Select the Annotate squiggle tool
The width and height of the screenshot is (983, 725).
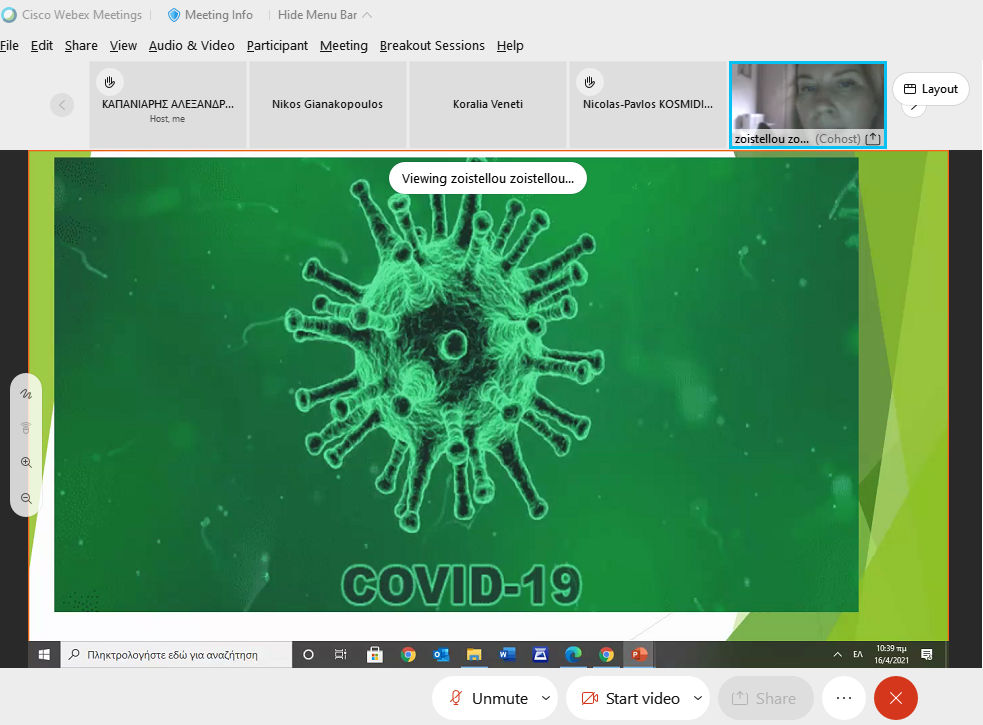(26, 395)
